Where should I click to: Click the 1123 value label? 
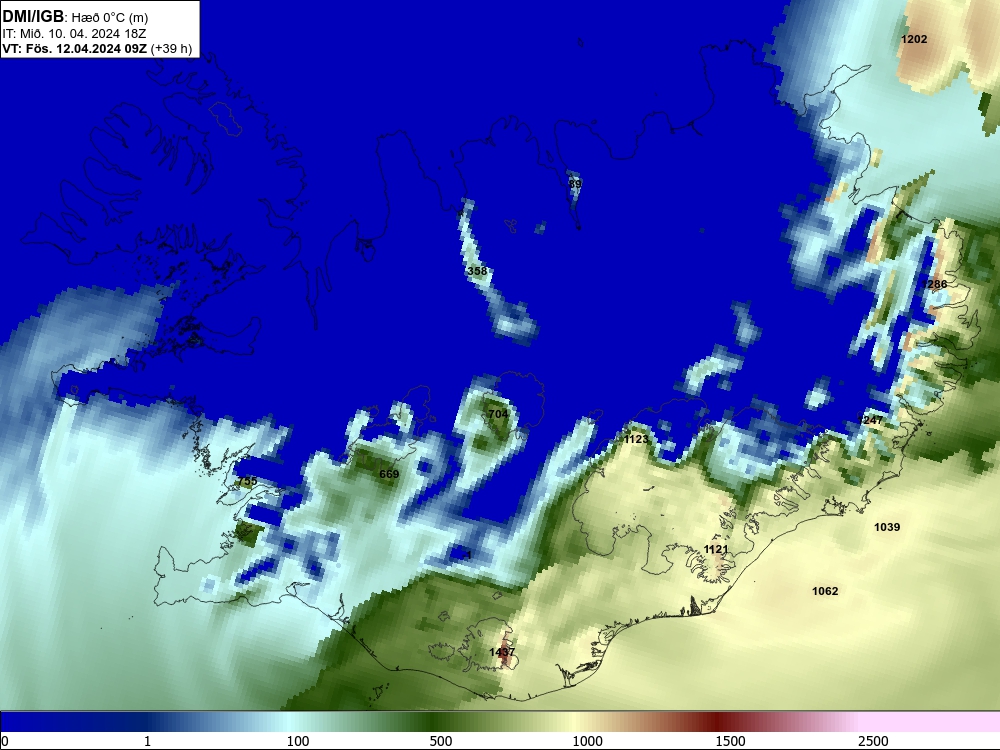(x=636, y=439)
